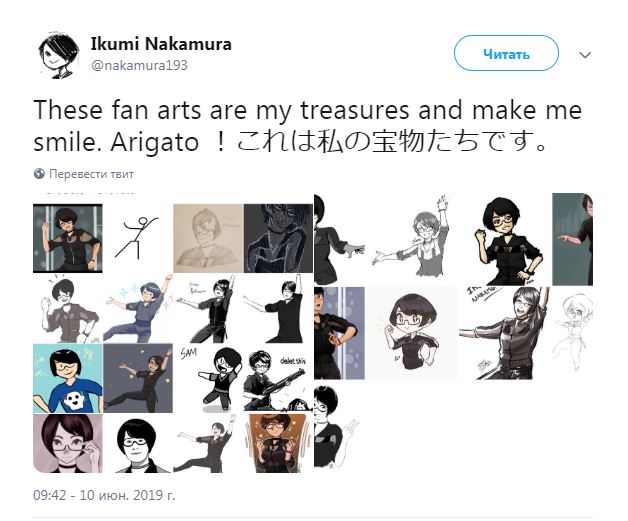628x521 pixels.
Task: Open the 09:42 - 10 июн. 2019 timestamp
Action: point(104,495)
